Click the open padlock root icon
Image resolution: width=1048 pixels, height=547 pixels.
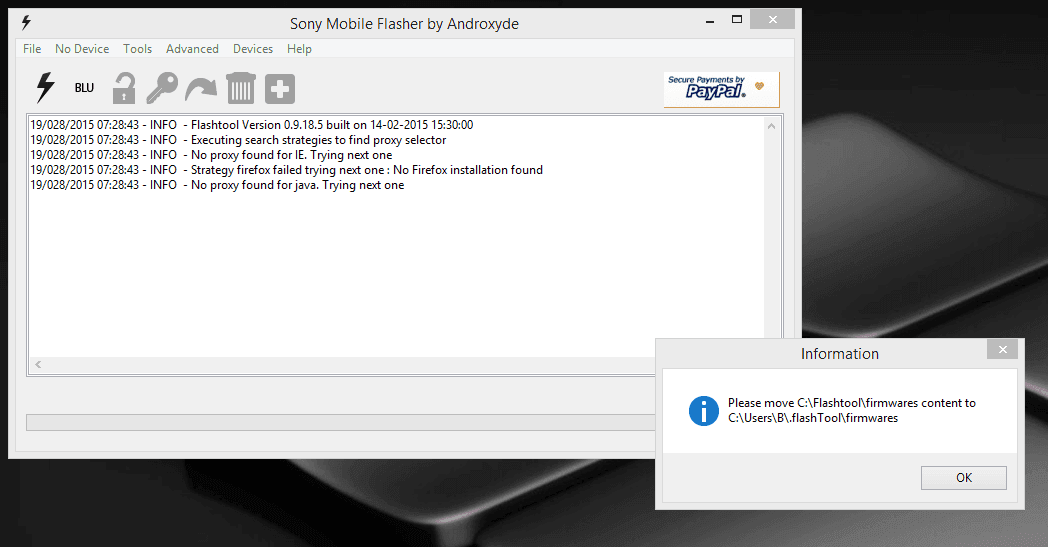(124, 88)
